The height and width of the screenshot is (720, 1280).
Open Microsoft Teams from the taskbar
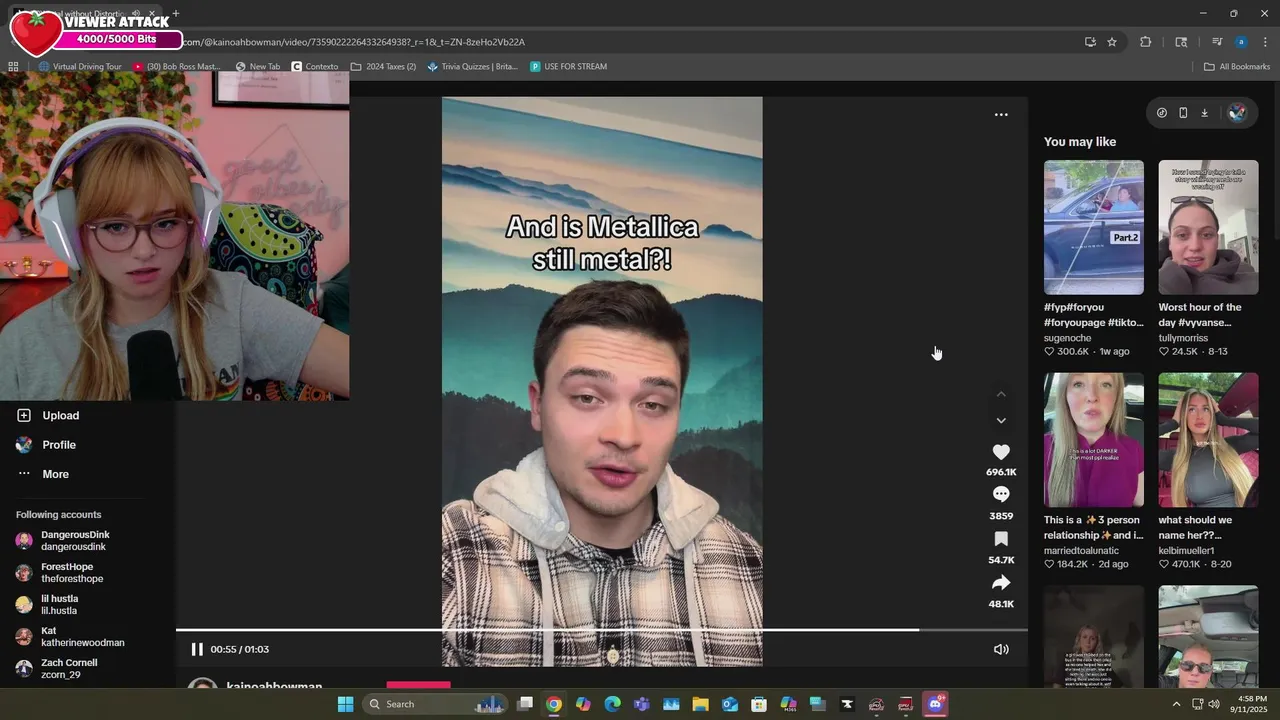[x=642, y=704]
